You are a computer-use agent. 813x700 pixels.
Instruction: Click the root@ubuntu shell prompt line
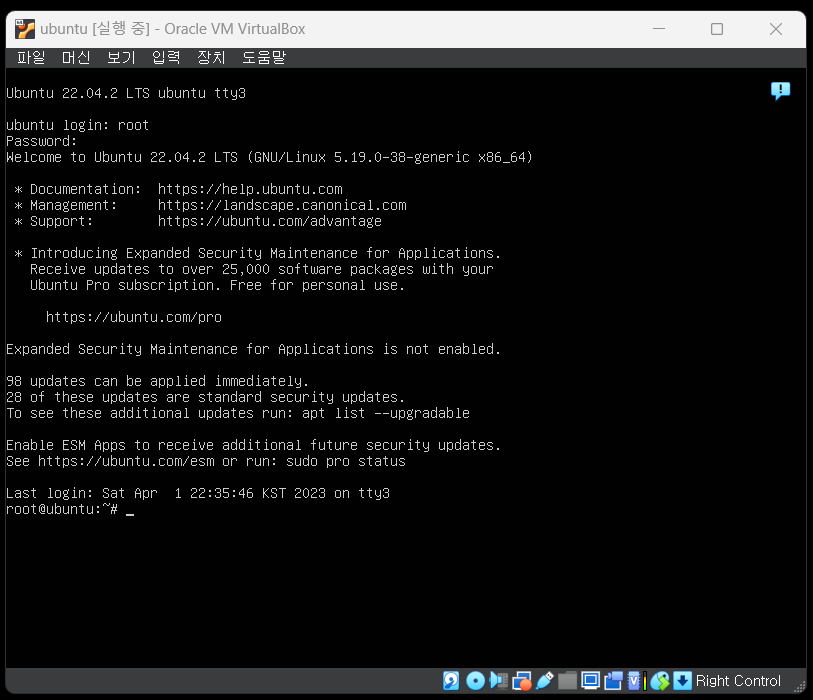coord(70,509)
